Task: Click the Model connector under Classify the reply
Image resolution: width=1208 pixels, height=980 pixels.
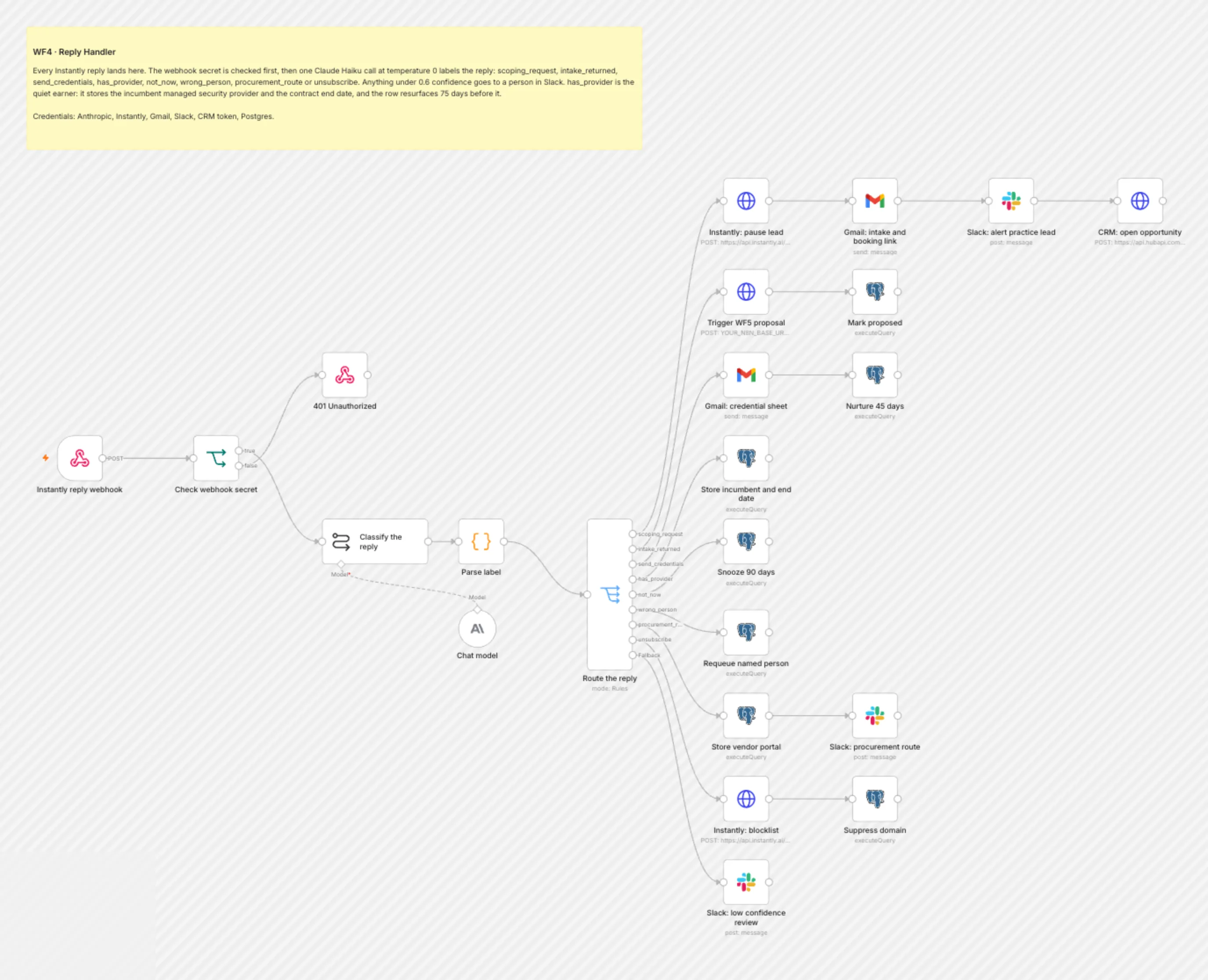Action: coord(341,565)
